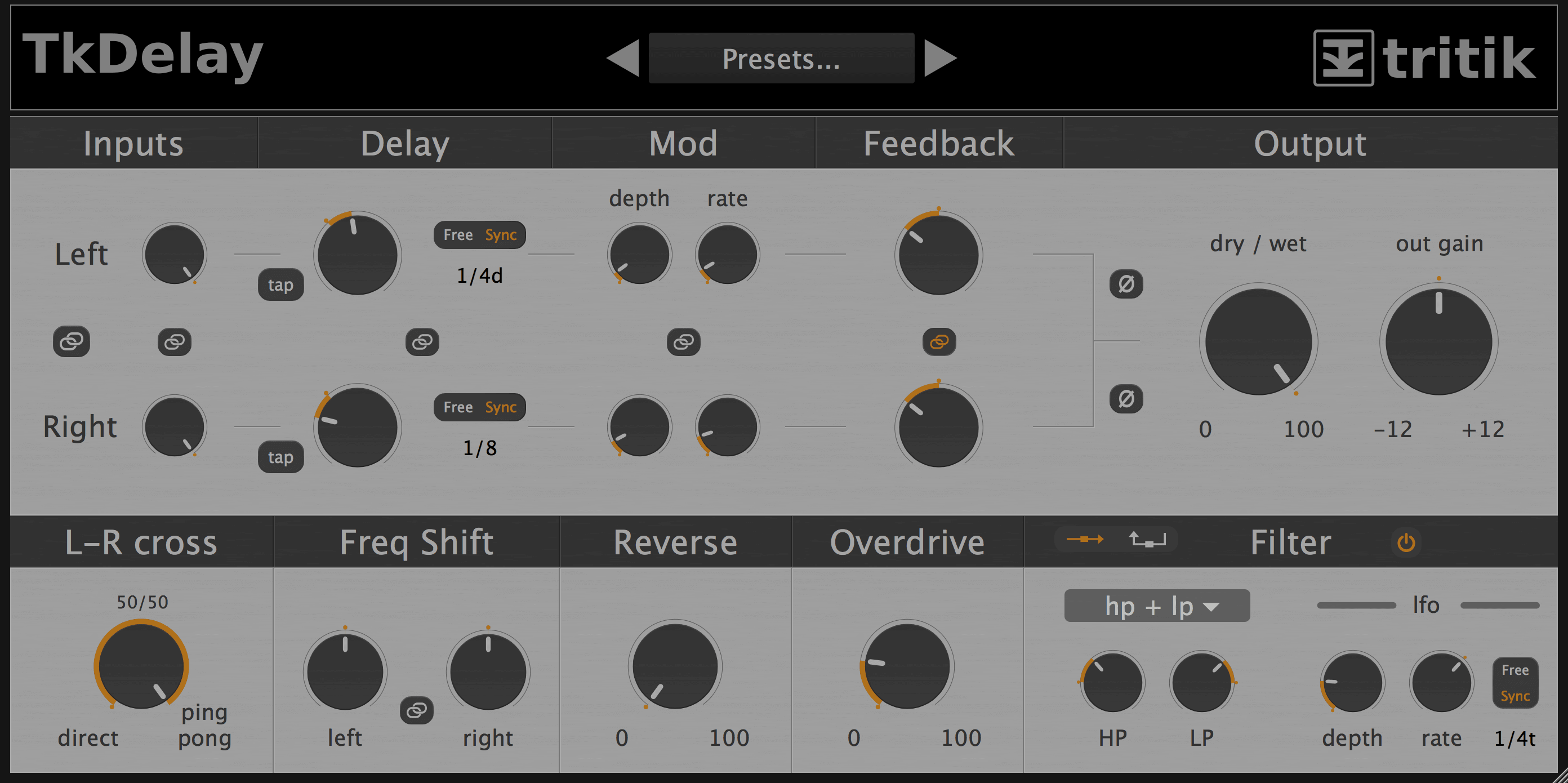Switch left delay to Free mode

458,235
